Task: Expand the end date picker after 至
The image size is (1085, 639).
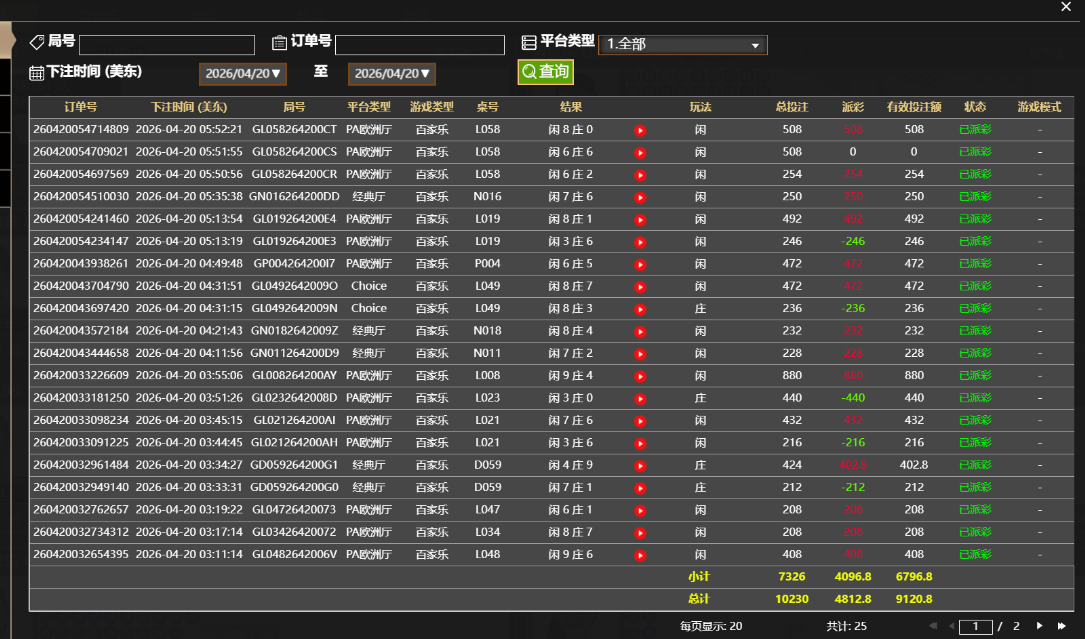Action: pyautogui.click(x=392, y=74)
